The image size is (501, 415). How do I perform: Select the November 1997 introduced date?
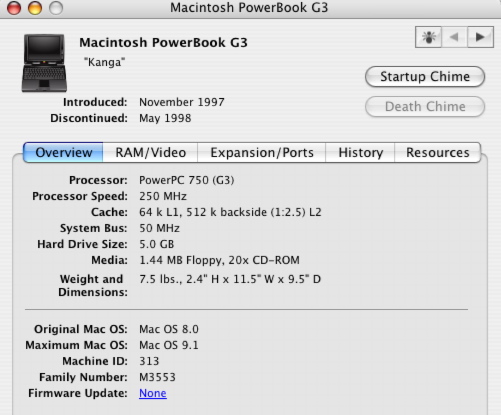[x=182, y=102]
